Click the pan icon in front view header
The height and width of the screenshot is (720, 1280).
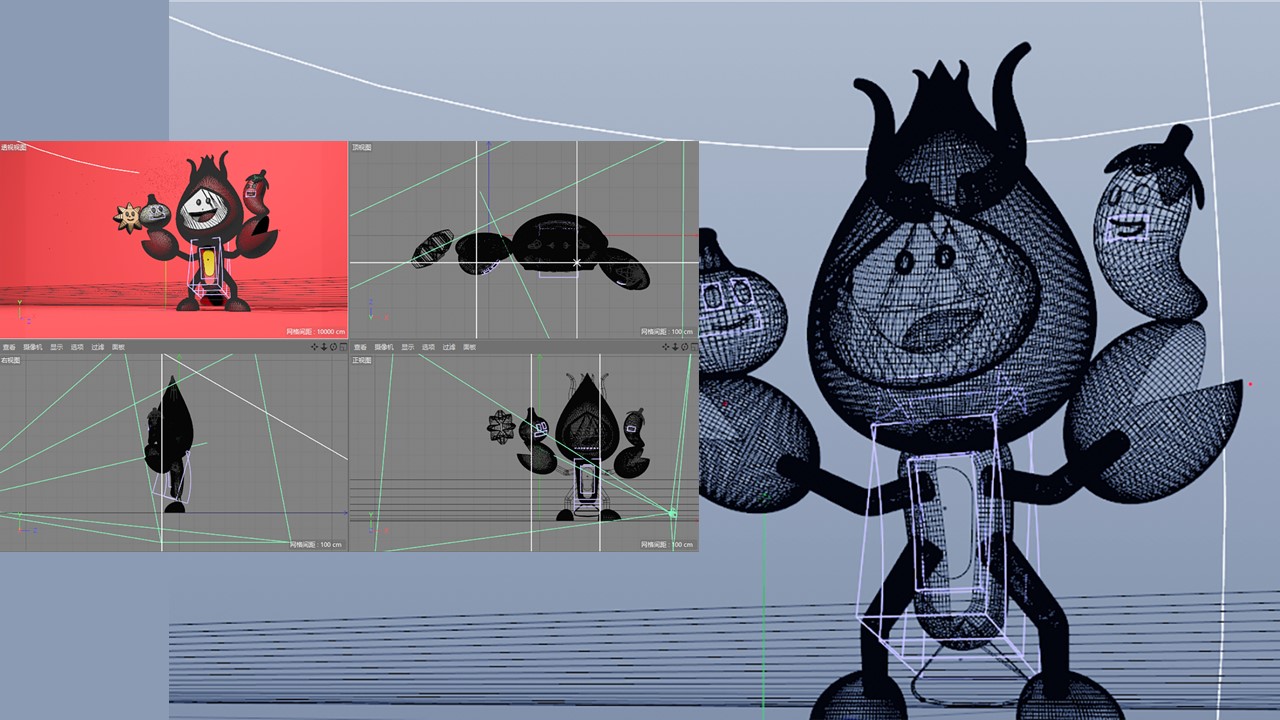(x=666, y=347)
